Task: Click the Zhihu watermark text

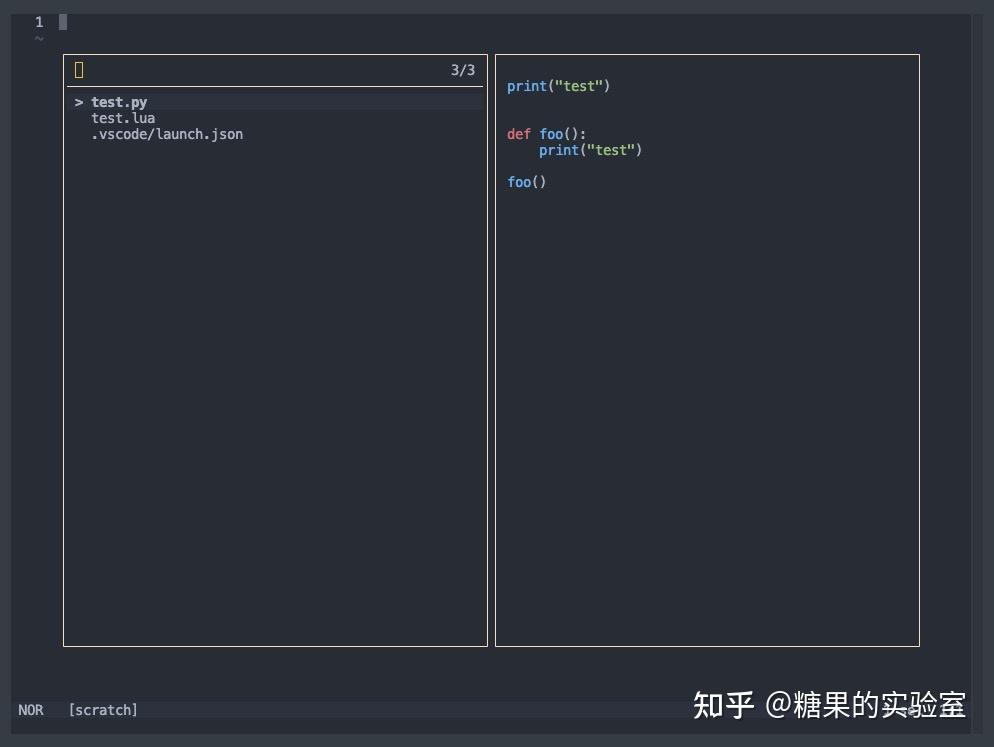Action: 830,706
